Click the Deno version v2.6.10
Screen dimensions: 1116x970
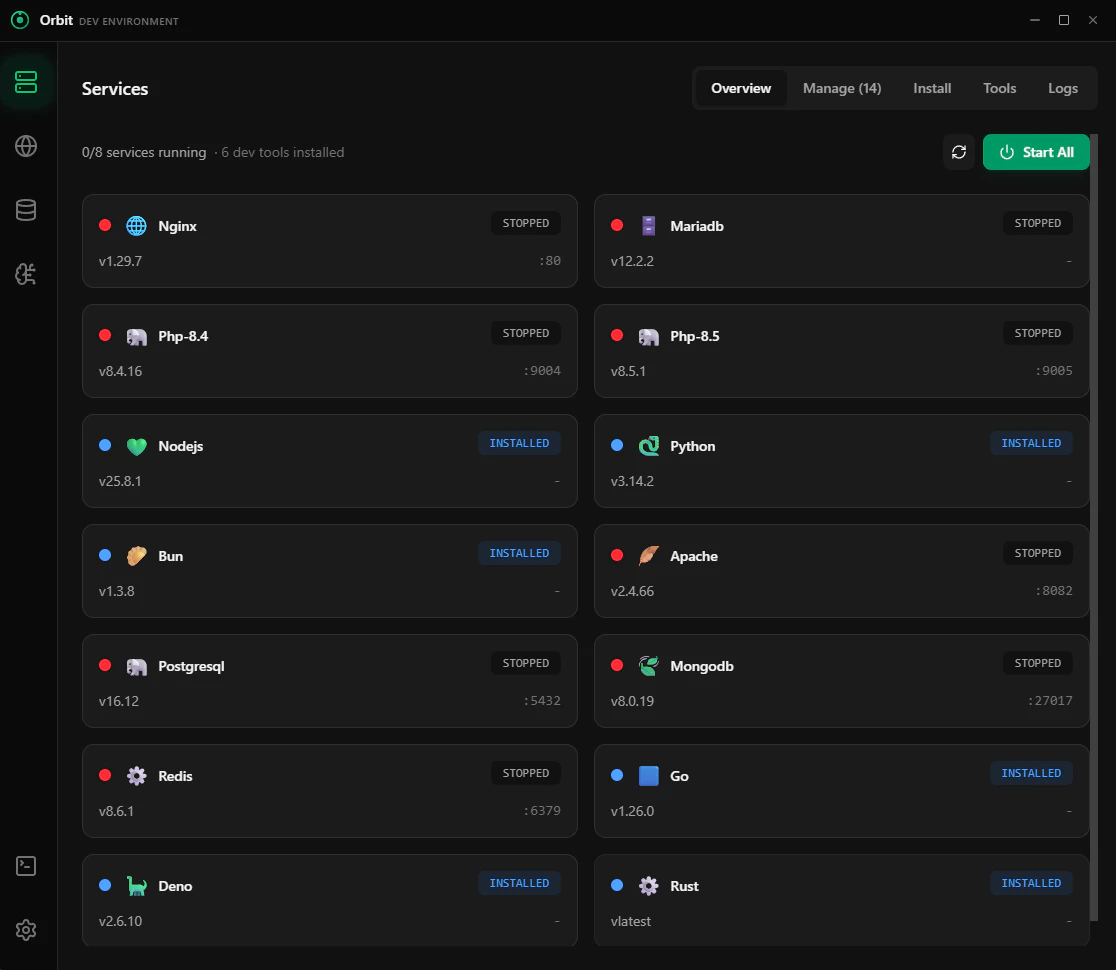click(x=120, y=921)
